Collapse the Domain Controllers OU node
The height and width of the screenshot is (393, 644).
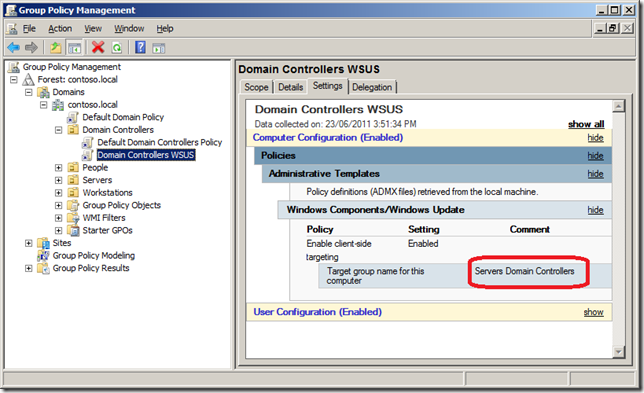coord(59,130)
